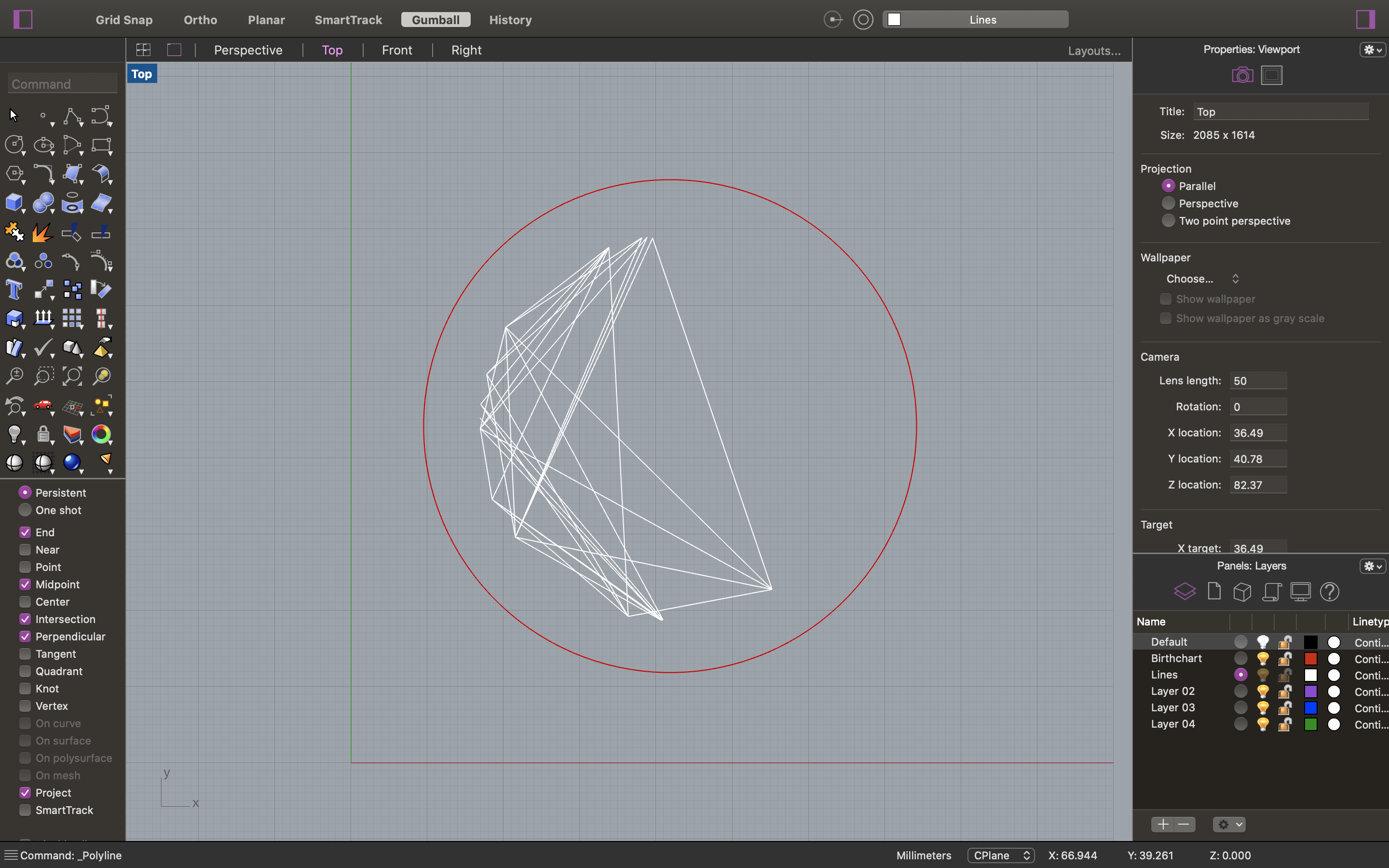Image resolution: width=1389 pixels, height=868 pixels.
Task: Click the rectangular Array tool icon
Action: (72, 318)
